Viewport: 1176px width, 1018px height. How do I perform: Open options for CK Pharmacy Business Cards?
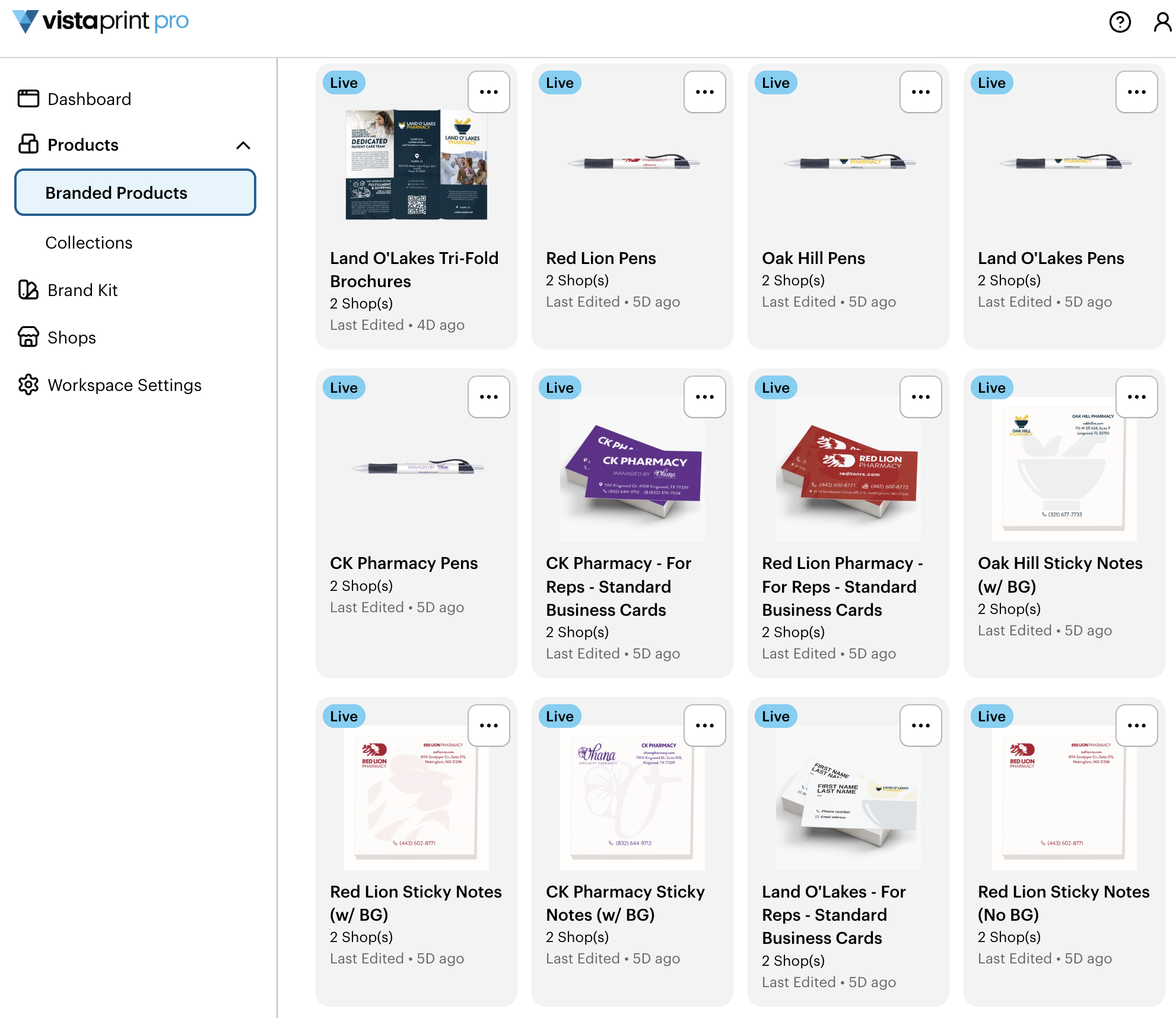pyautogui.click(x=705, y=397)
